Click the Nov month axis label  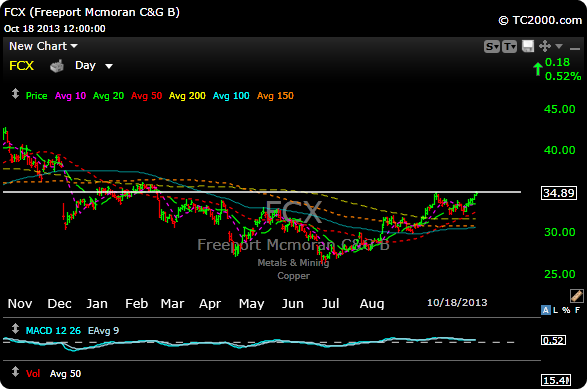[20, 304]
